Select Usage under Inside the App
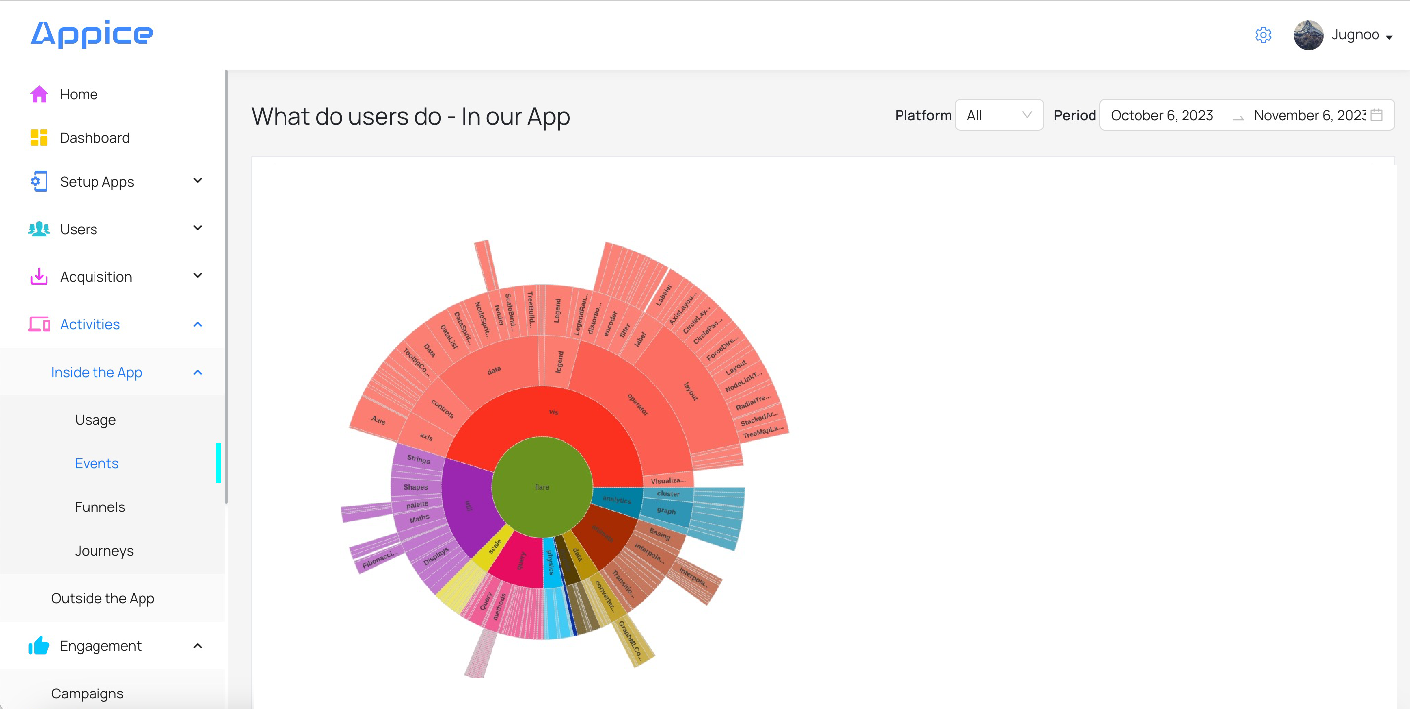This screenshot has width=1410, height=709. click(x=95, y=420)
